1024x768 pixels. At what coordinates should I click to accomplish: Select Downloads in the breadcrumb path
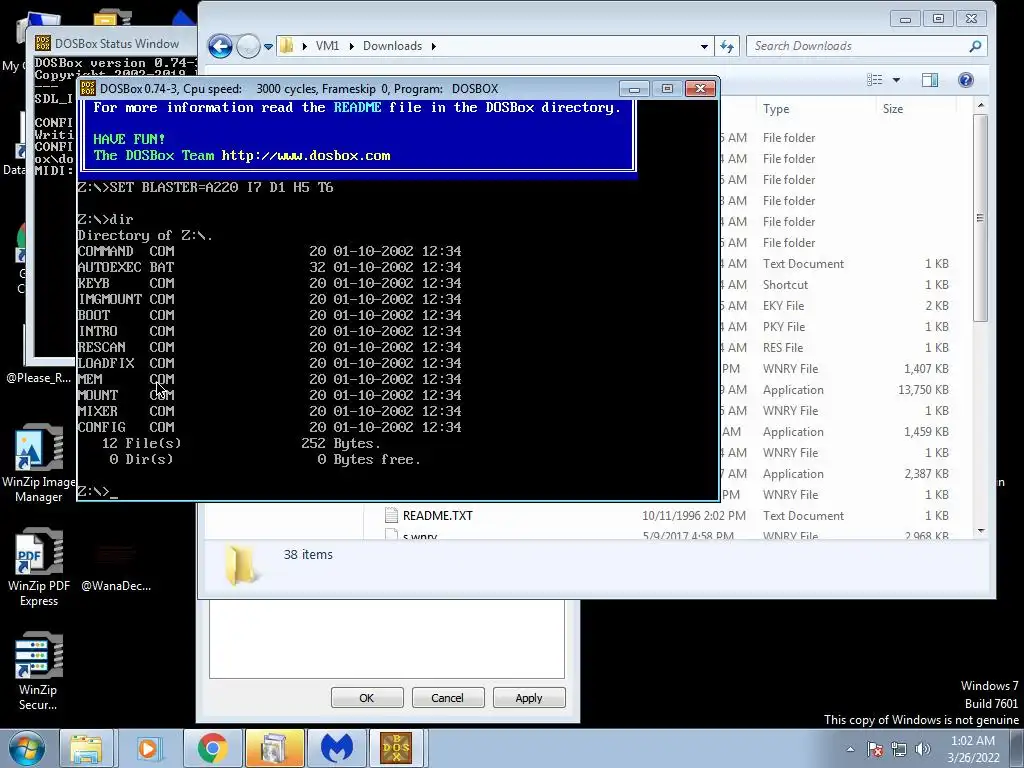[392, 46]
